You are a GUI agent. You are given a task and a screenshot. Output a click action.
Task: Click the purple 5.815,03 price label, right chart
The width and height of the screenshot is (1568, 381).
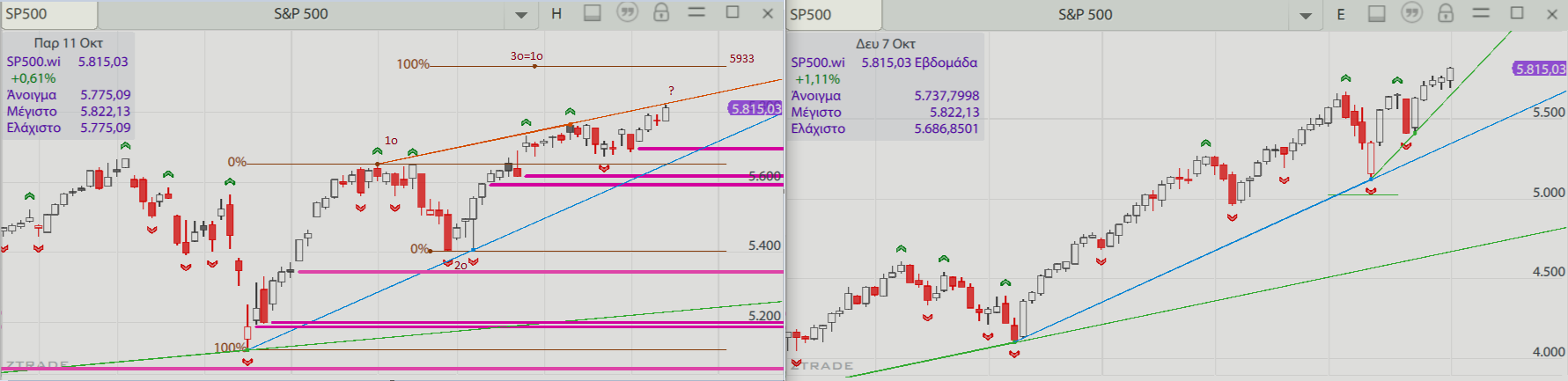(1540, 69)
